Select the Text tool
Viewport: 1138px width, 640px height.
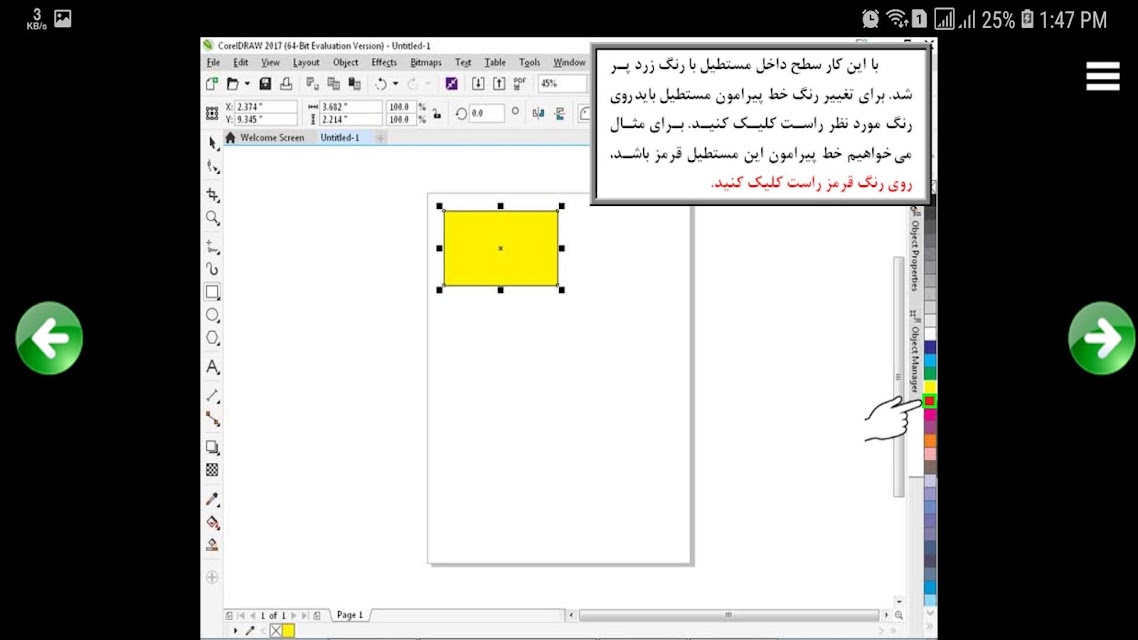212,367
